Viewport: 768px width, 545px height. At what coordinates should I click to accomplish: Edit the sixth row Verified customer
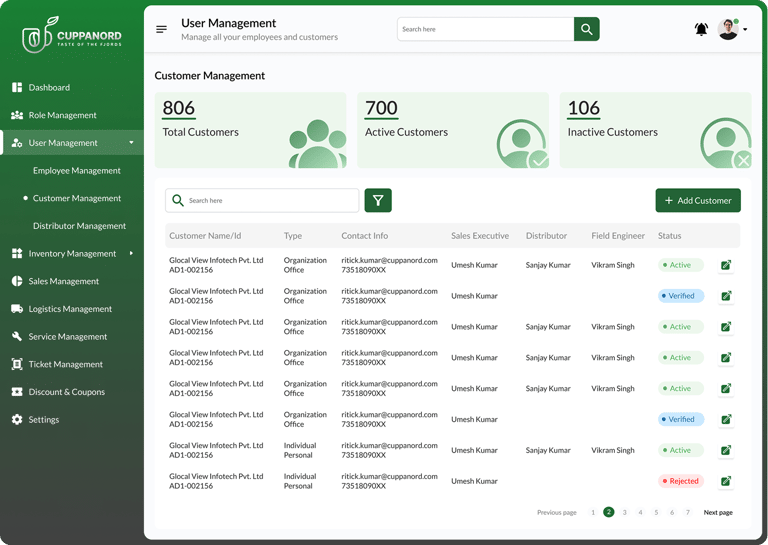726,419
